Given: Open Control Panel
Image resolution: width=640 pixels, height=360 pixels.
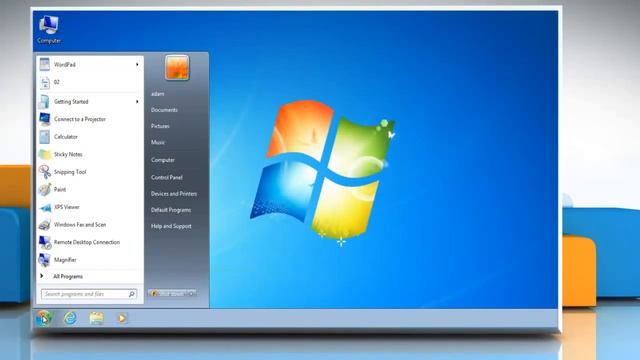Looking at the screenshot, I should (x=167, y=178).
